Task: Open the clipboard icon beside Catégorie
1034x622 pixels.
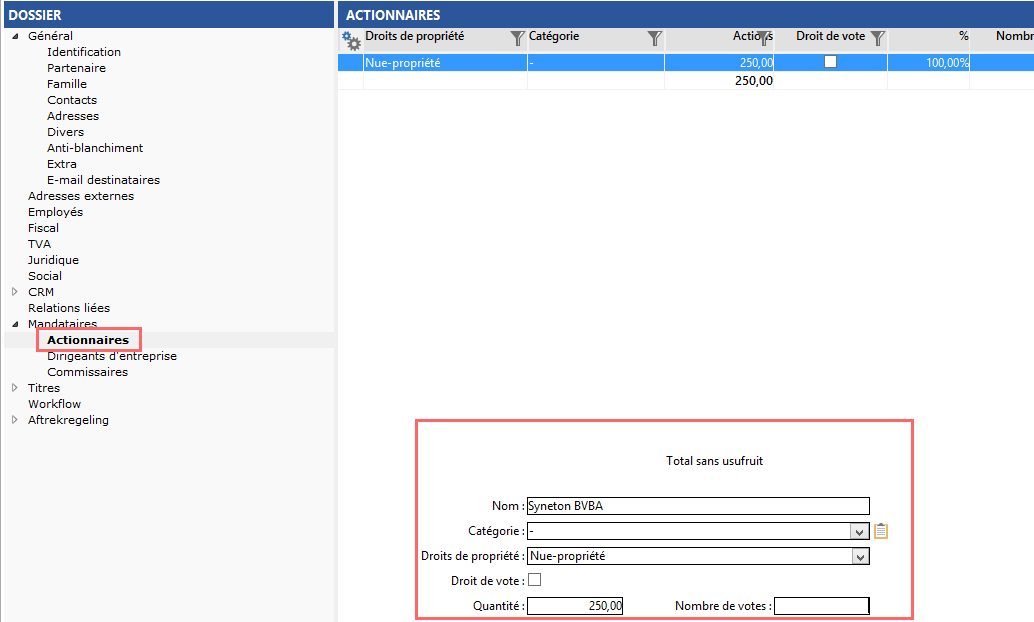Action: tap(881, 531)
